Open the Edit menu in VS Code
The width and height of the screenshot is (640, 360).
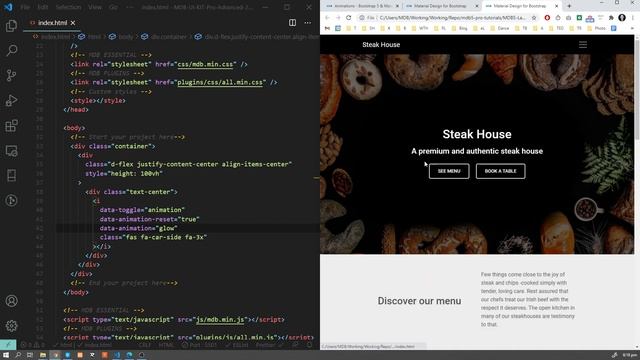(x=43, y=7)
